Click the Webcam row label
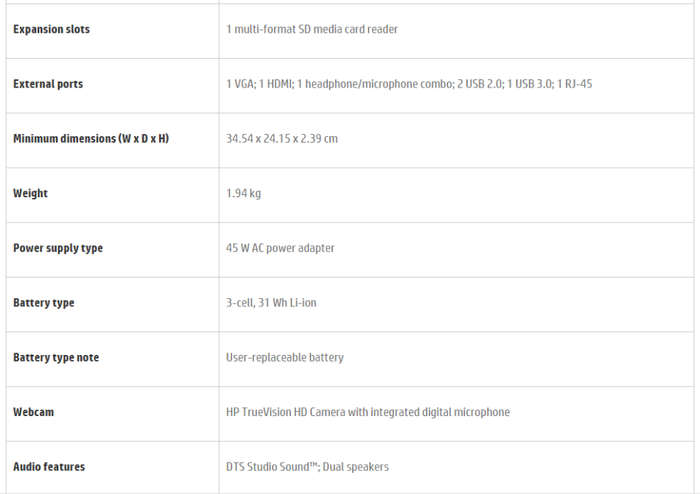Image resolution: width=700 pixels, height=494 pixels. 33,412
